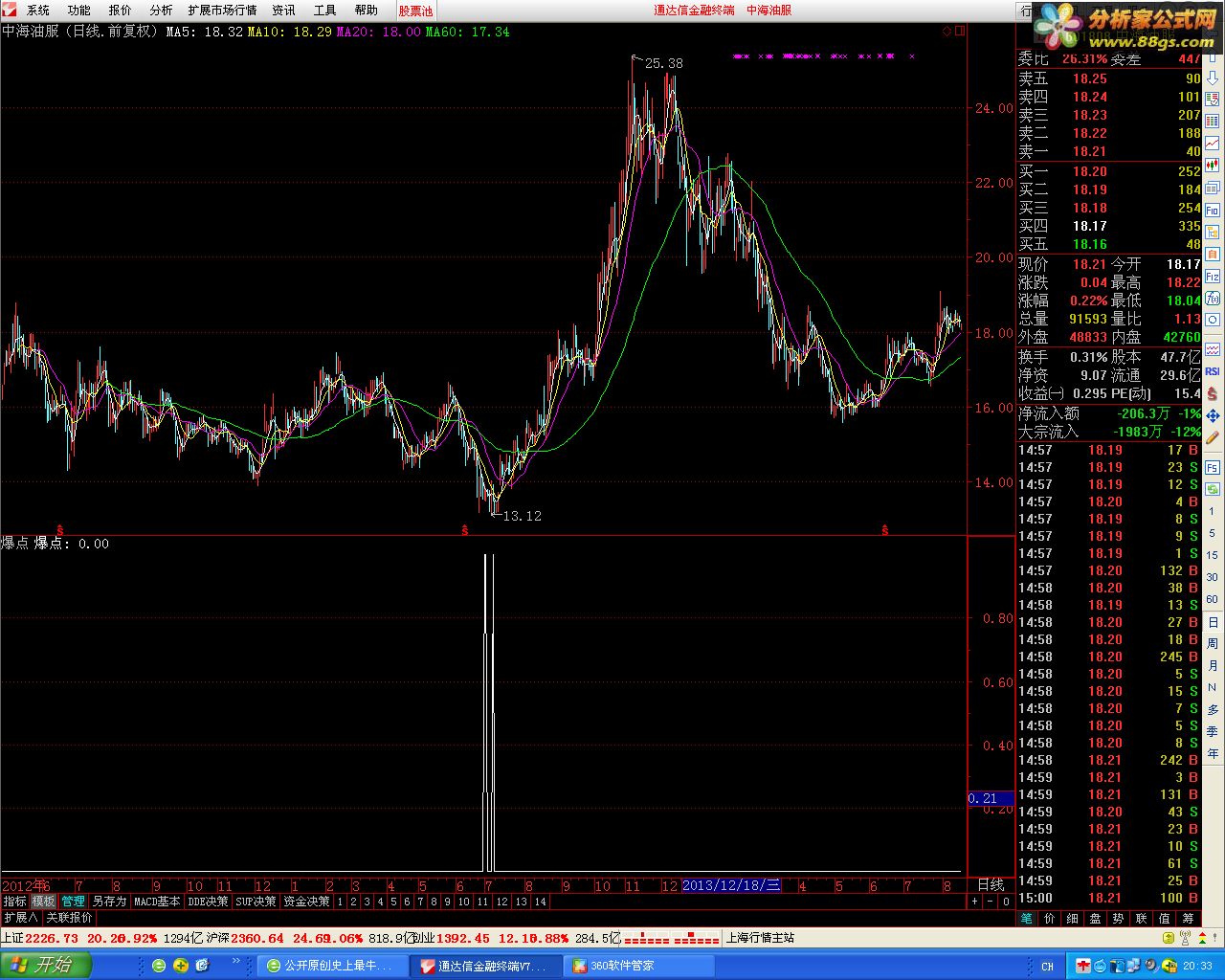Click the F5 icon in right sidebar
The width and height of the screenshot is (1225, 980).
(x=1213, y=466)
